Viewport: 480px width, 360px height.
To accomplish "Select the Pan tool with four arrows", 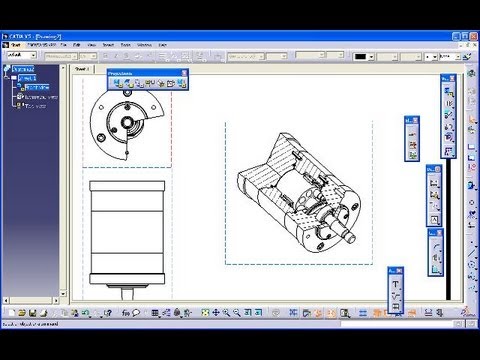I will click(216, 313).
